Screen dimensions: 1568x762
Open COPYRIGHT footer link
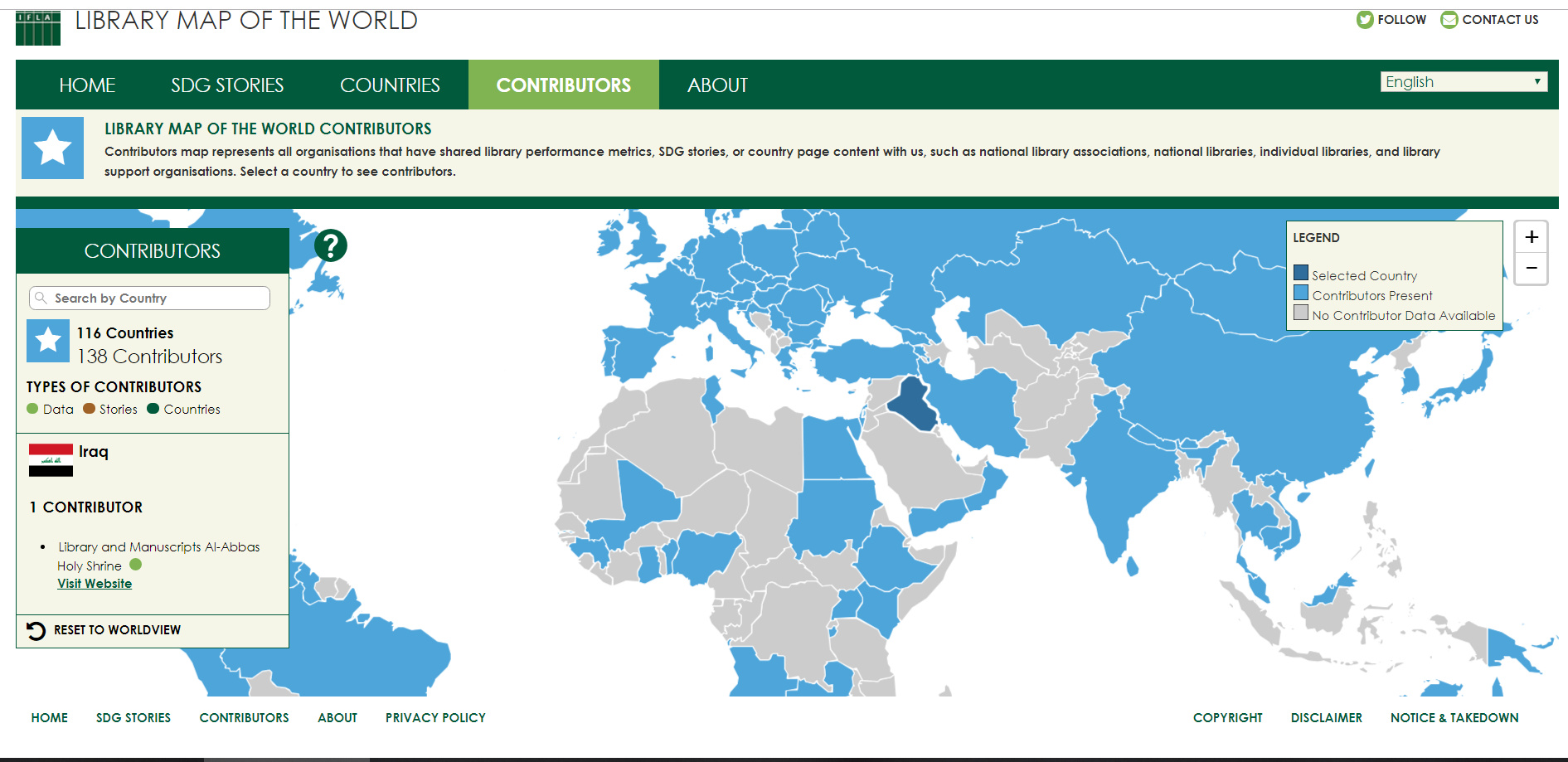pyautogui.click(x=1227, y=718)
